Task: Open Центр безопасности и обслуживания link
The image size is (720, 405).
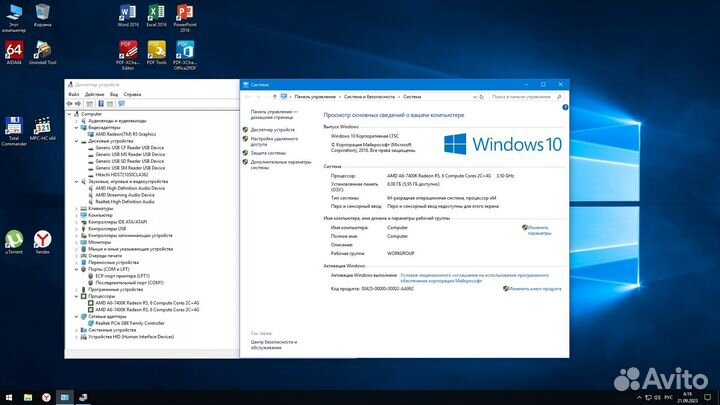Action: 274,345
